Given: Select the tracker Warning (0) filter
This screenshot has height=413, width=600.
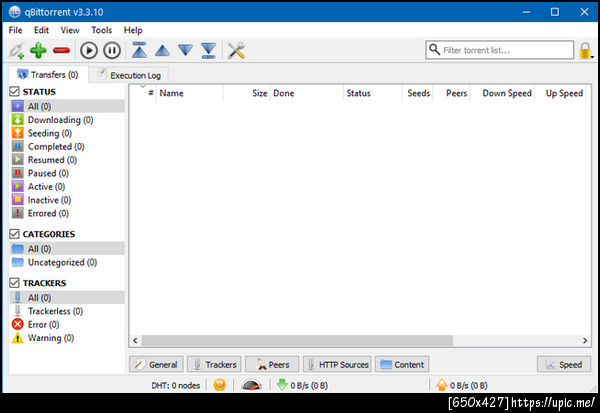Looking at the screenshot, I should click(67, 338).
